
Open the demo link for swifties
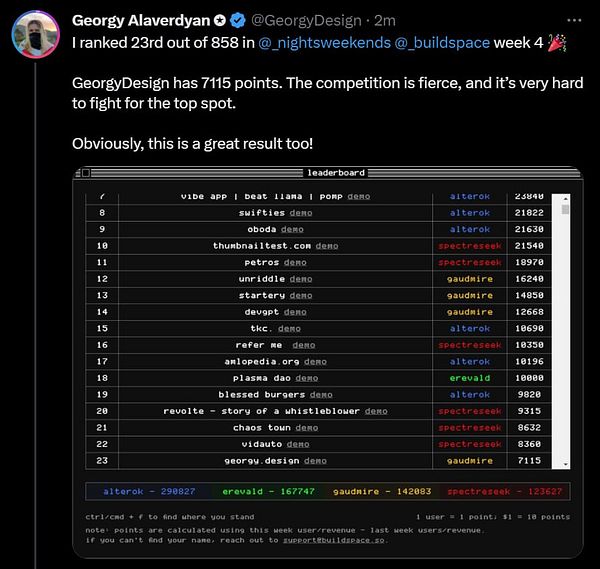(x=300, y=213)
